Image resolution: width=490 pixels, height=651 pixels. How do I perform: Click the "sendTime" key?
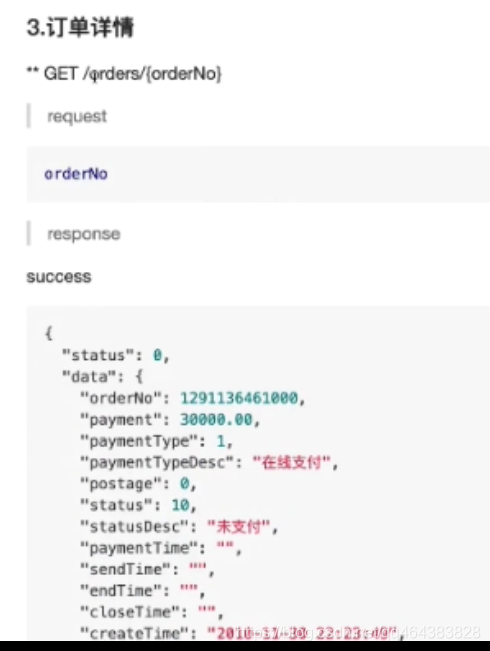(125, 569)
